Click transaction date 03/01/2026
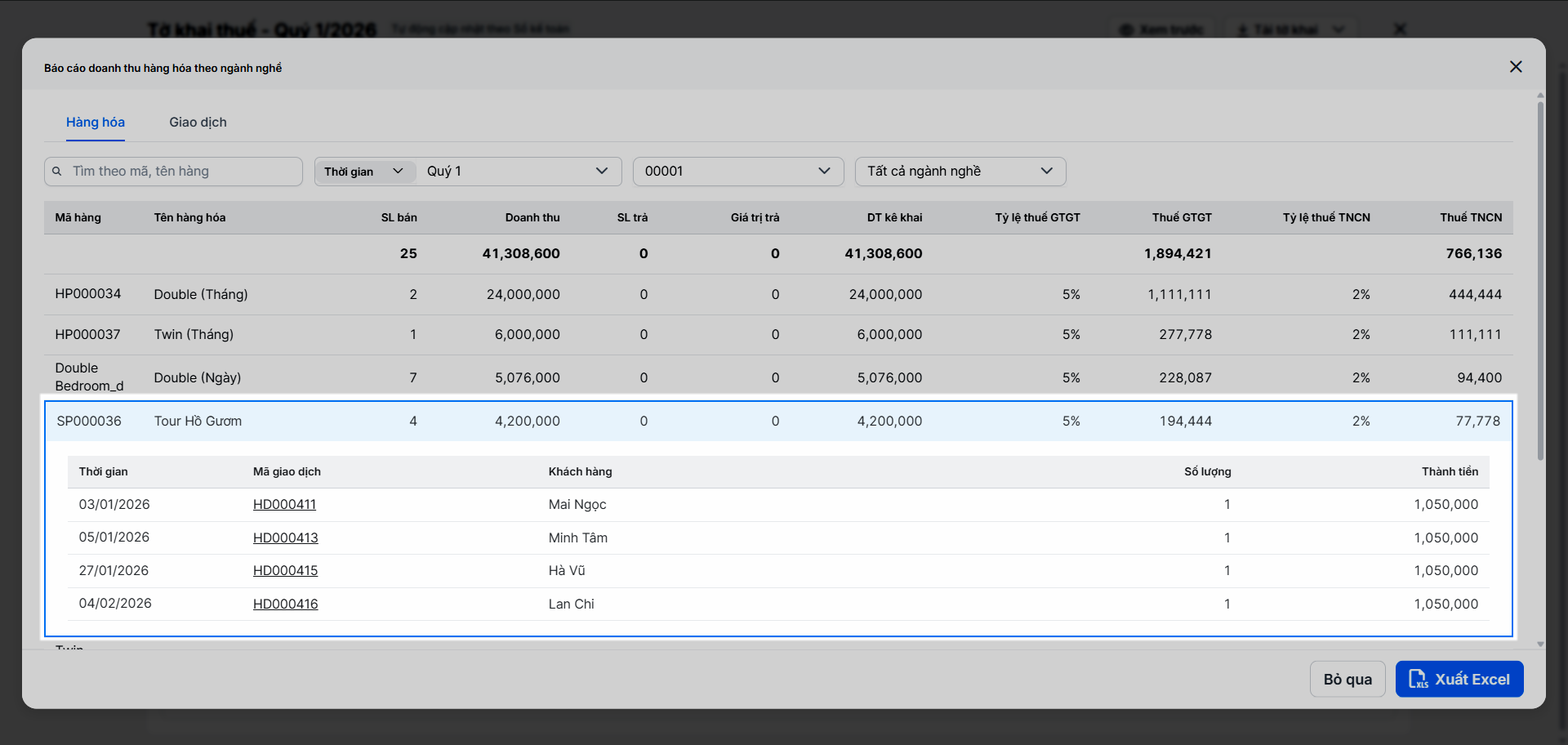This screenshot has height=745, width=1568. [114, 505]
